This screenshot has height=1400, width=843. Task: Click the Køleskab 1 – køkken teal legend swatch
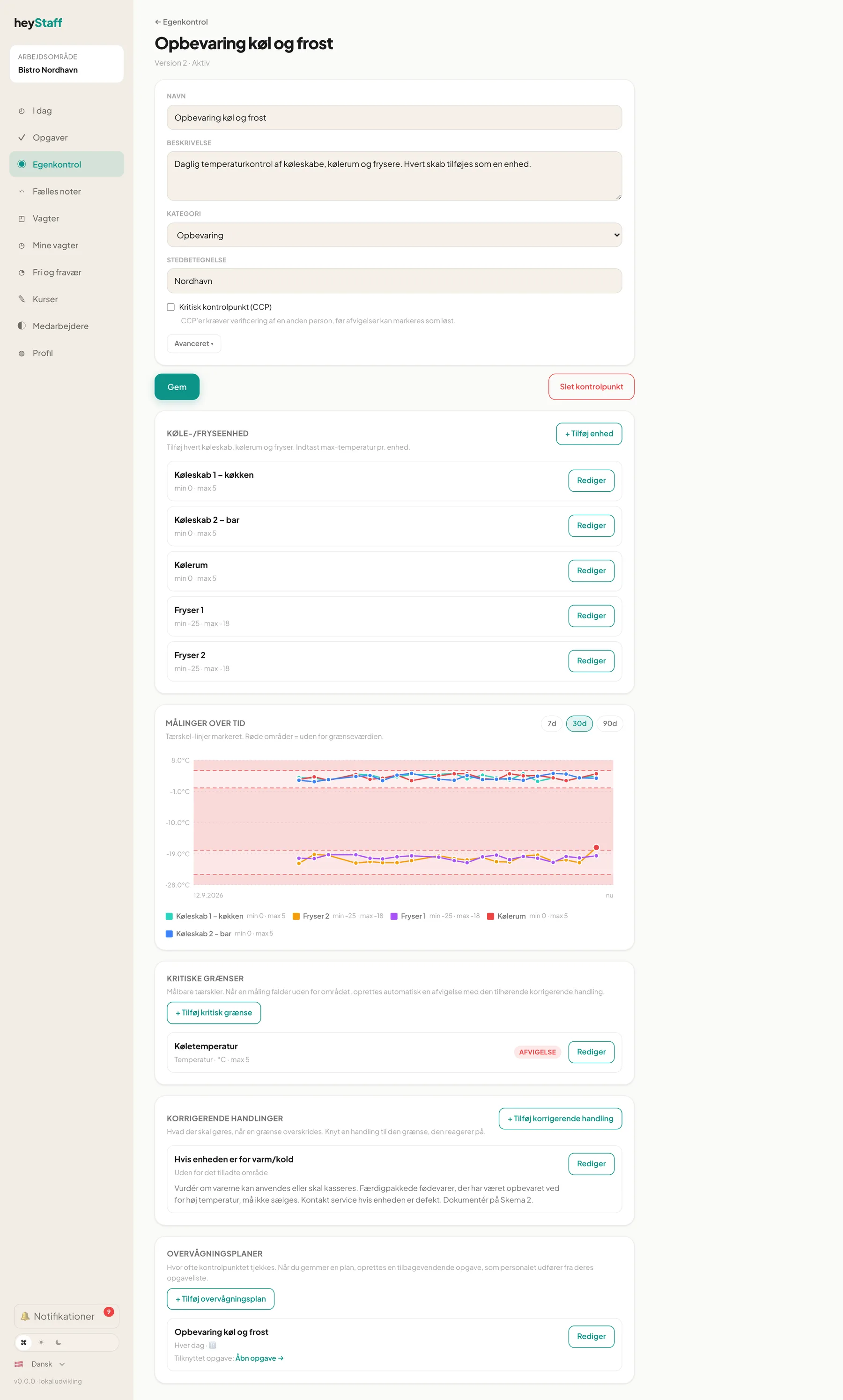click(x=169, y=916)
